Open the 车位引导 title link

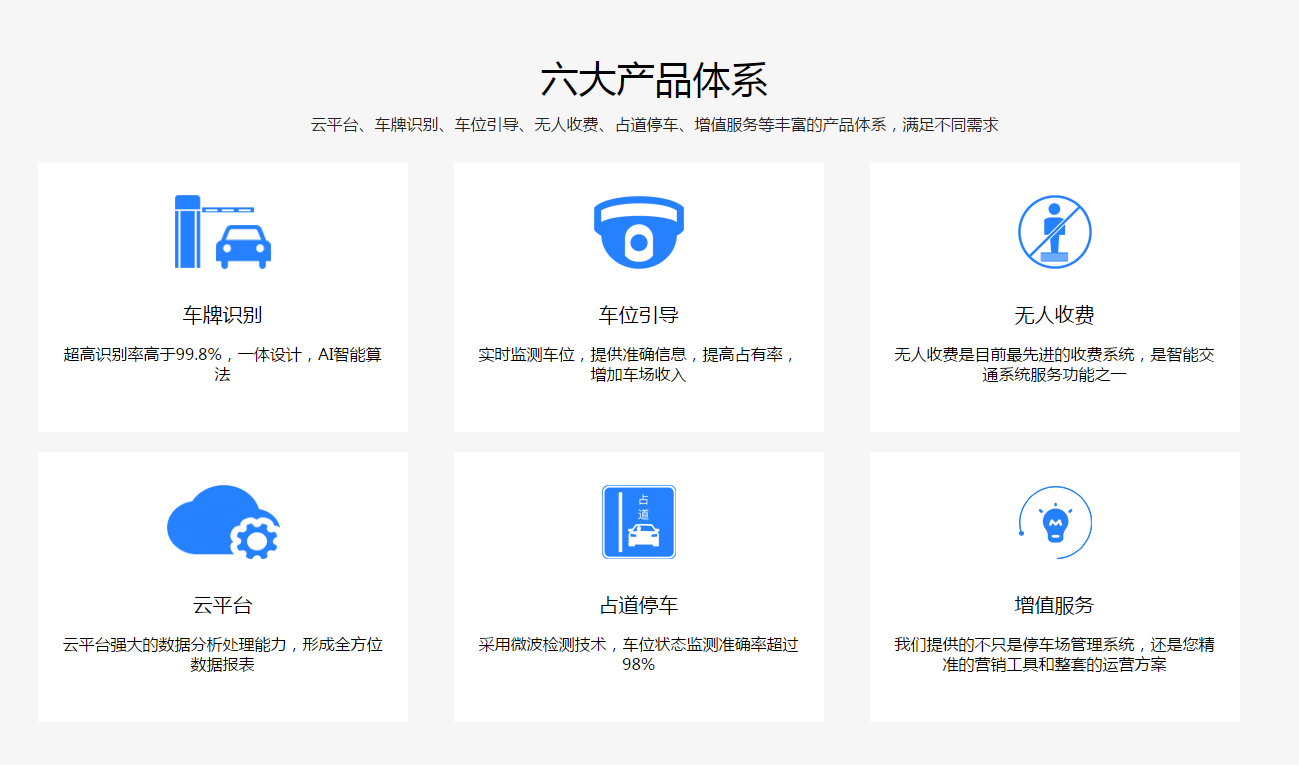pos(638,315)
